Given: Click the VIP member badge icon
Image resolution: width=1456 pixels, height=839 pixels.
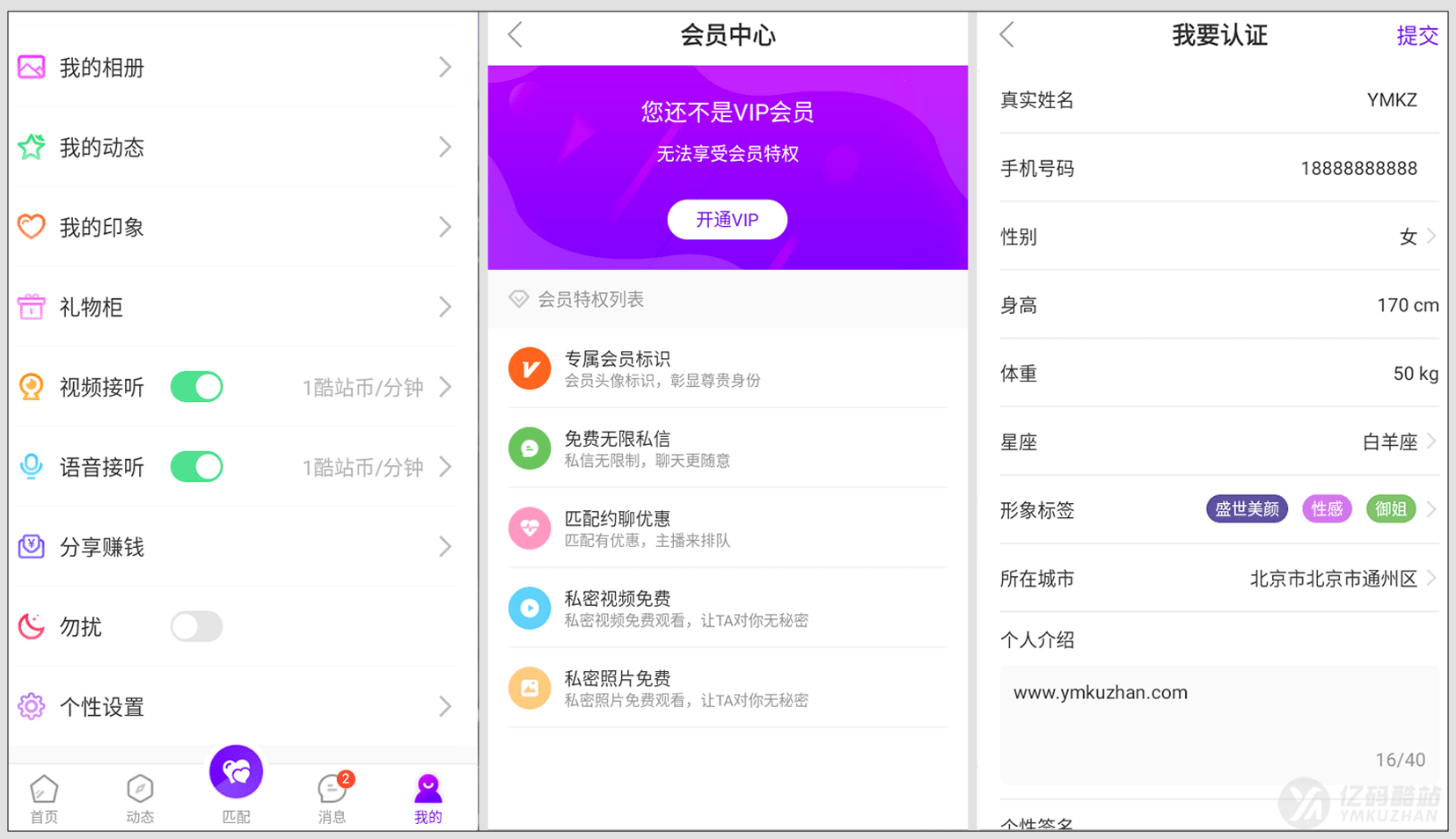Looking at the screenshot, I should point(529,368).
